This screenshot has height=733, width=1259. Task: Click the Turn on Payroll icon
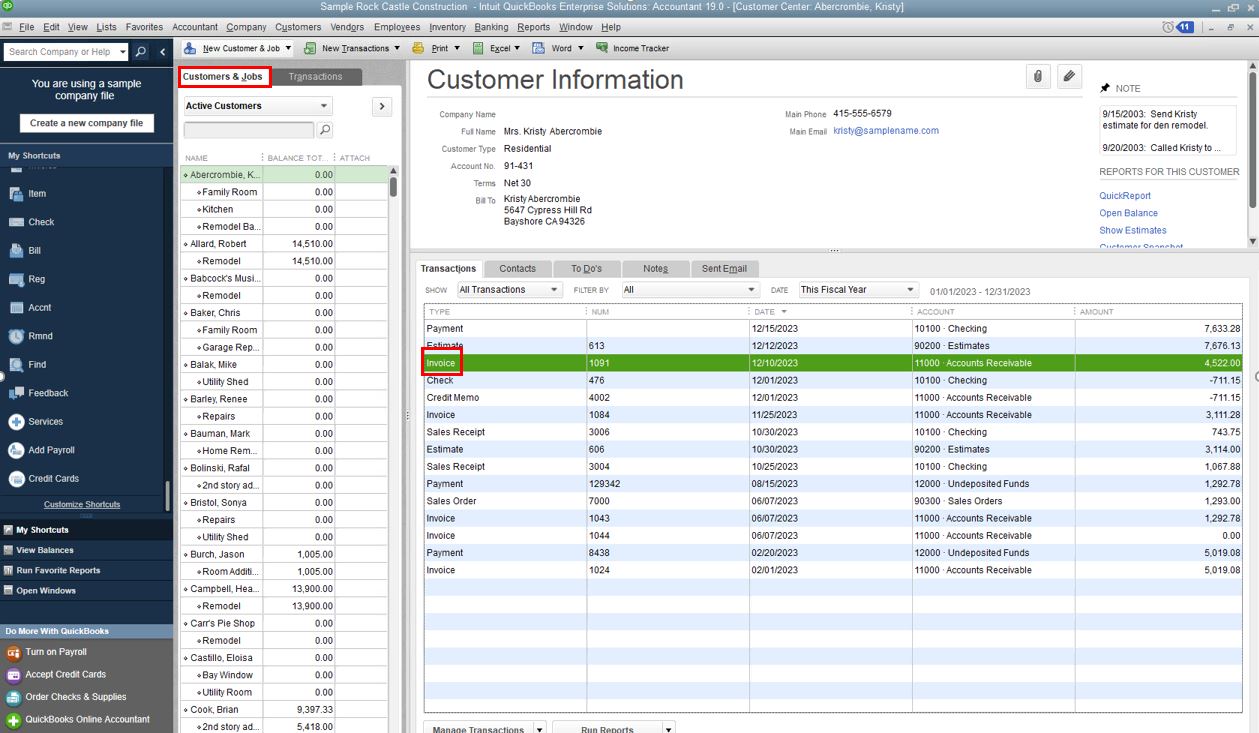coord(14,652)
